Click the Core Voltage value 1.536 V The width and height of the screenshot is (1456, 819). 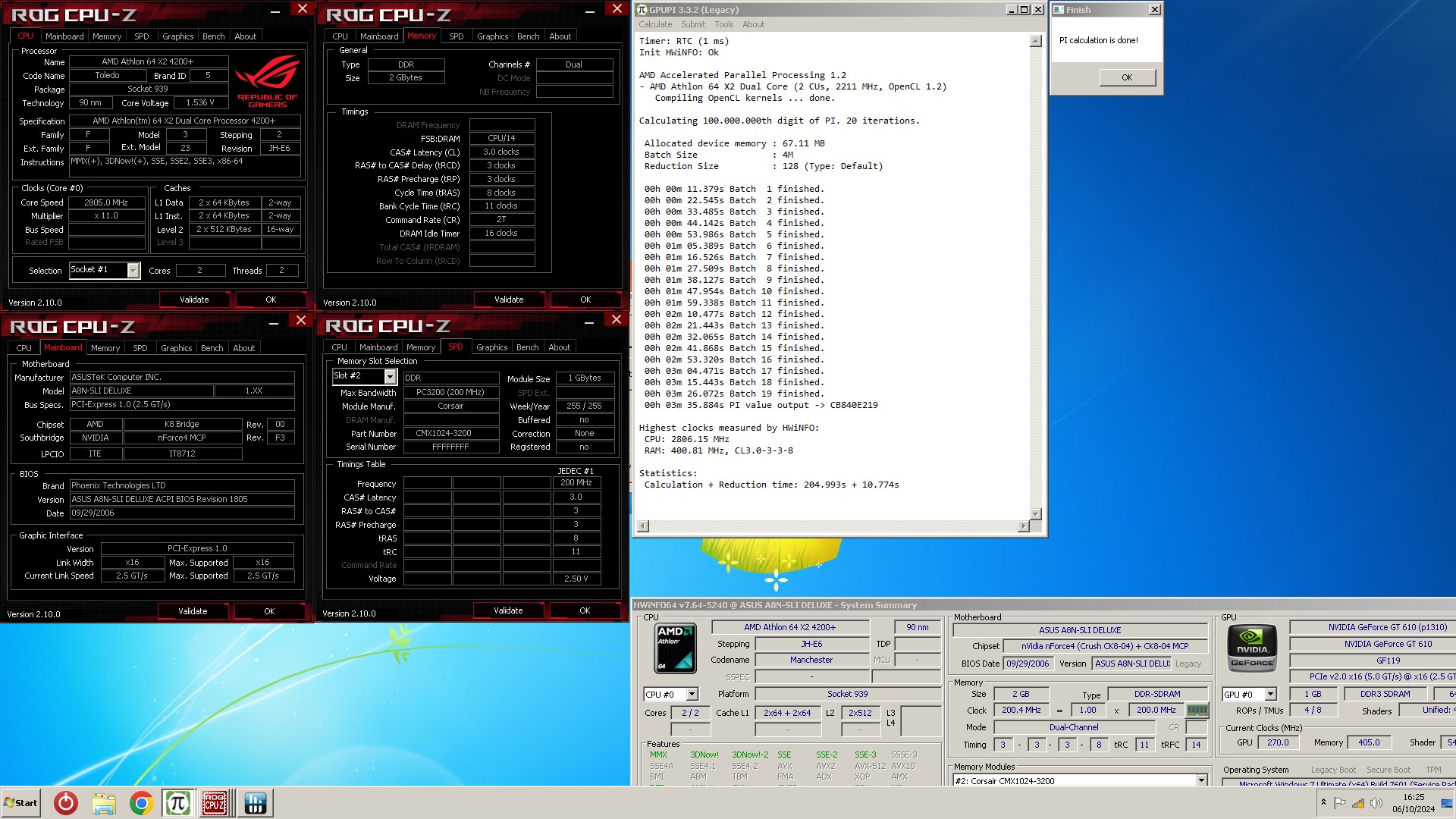click(200, 102)
